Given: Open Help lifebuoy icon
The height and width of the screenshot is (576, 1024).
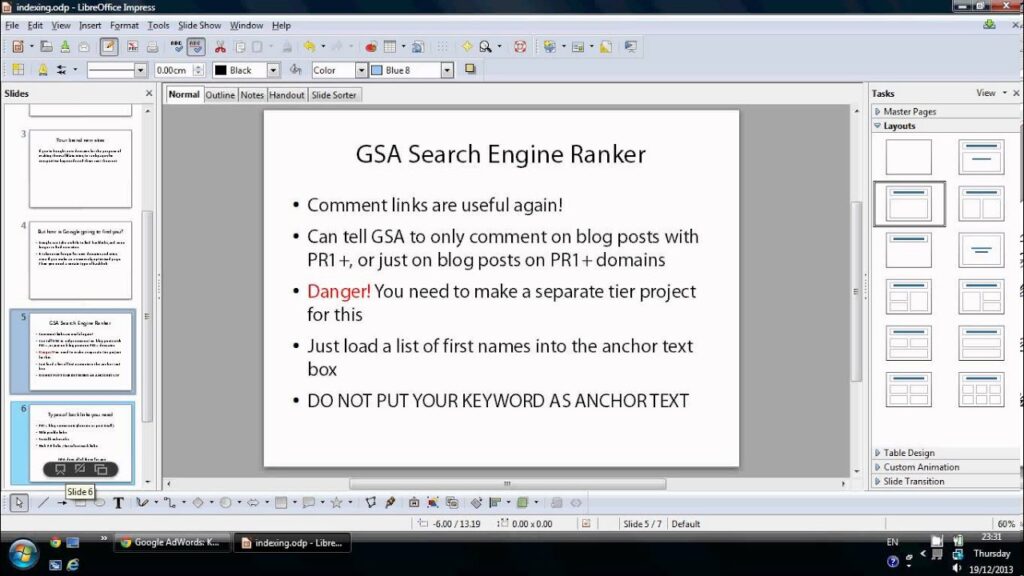Looking at the screenshot, I should 520,46.
